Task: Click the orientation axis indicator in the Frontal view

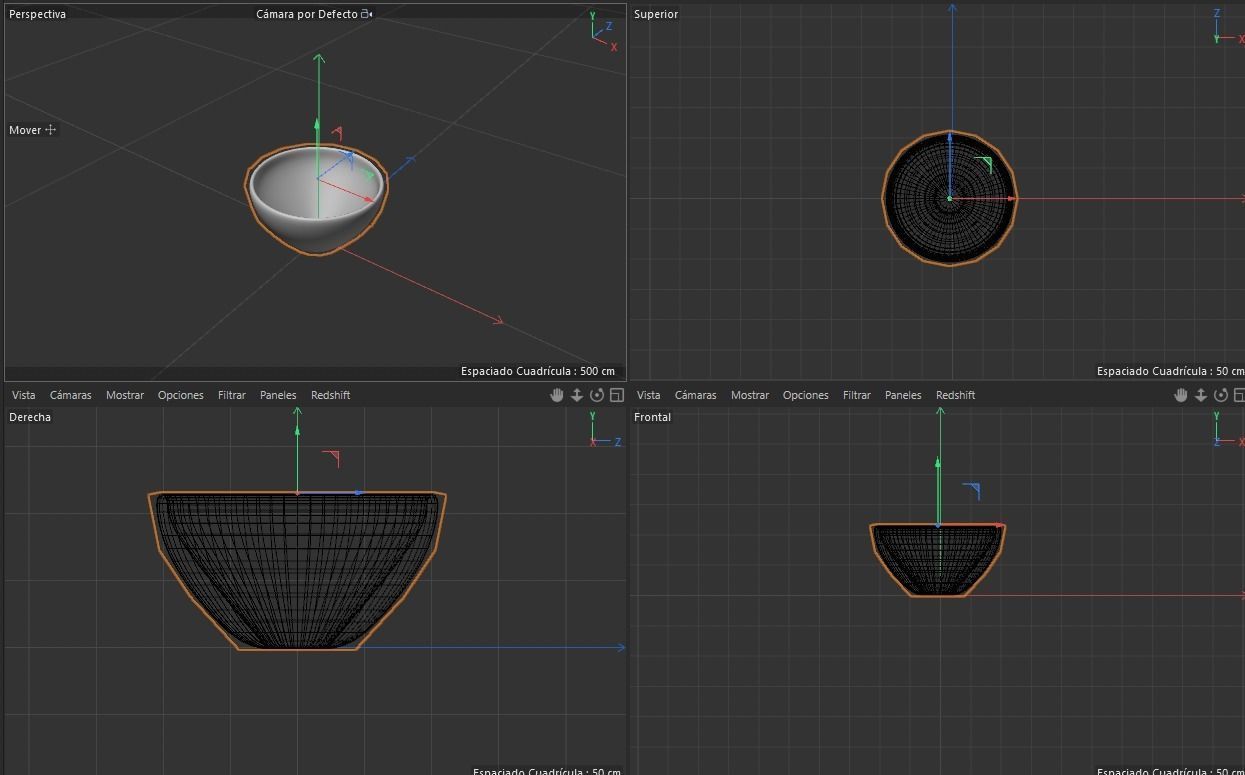Action: 1228,429
